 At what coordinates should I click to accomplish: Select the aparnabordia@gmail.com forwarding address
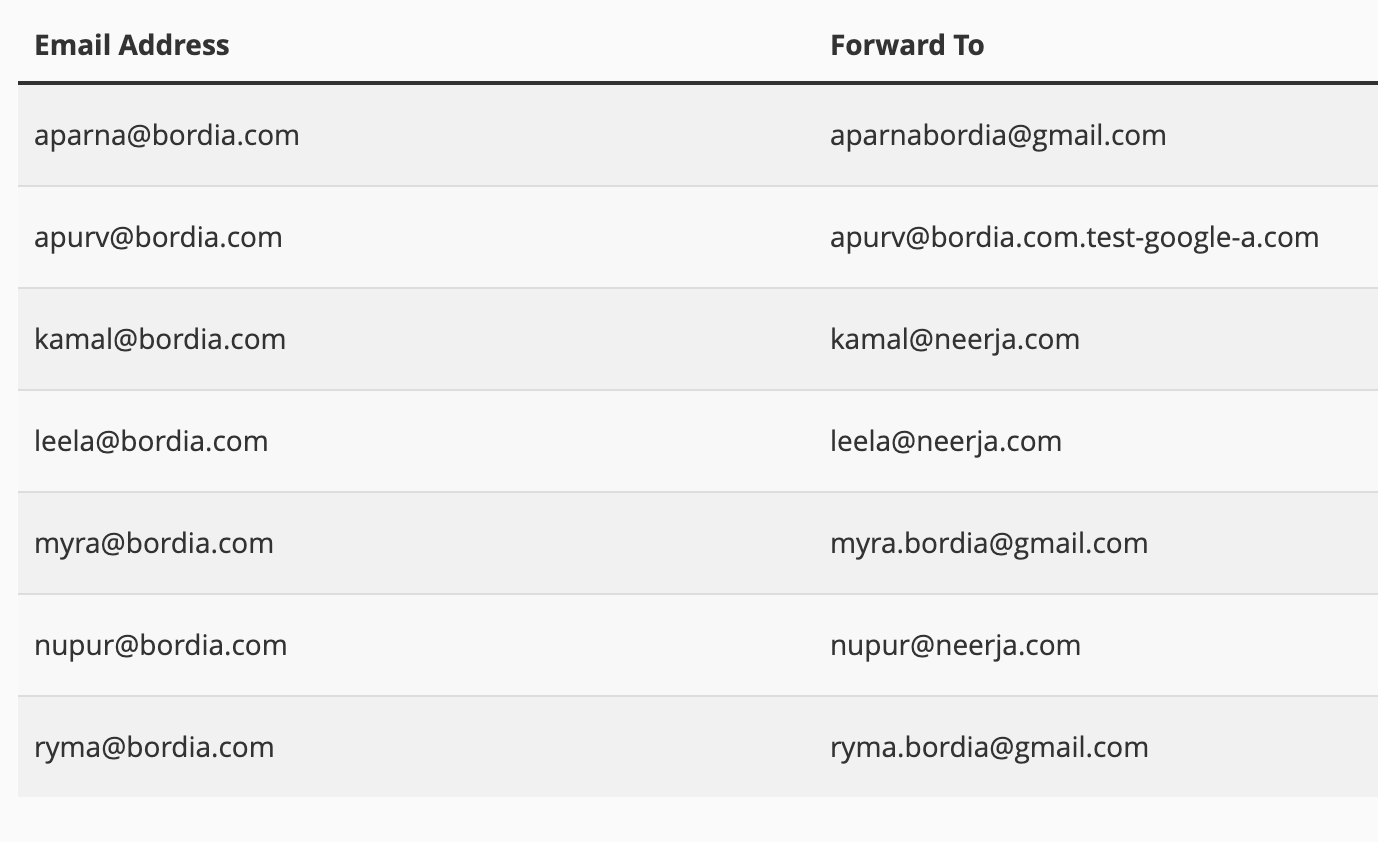tap(998, 135)
